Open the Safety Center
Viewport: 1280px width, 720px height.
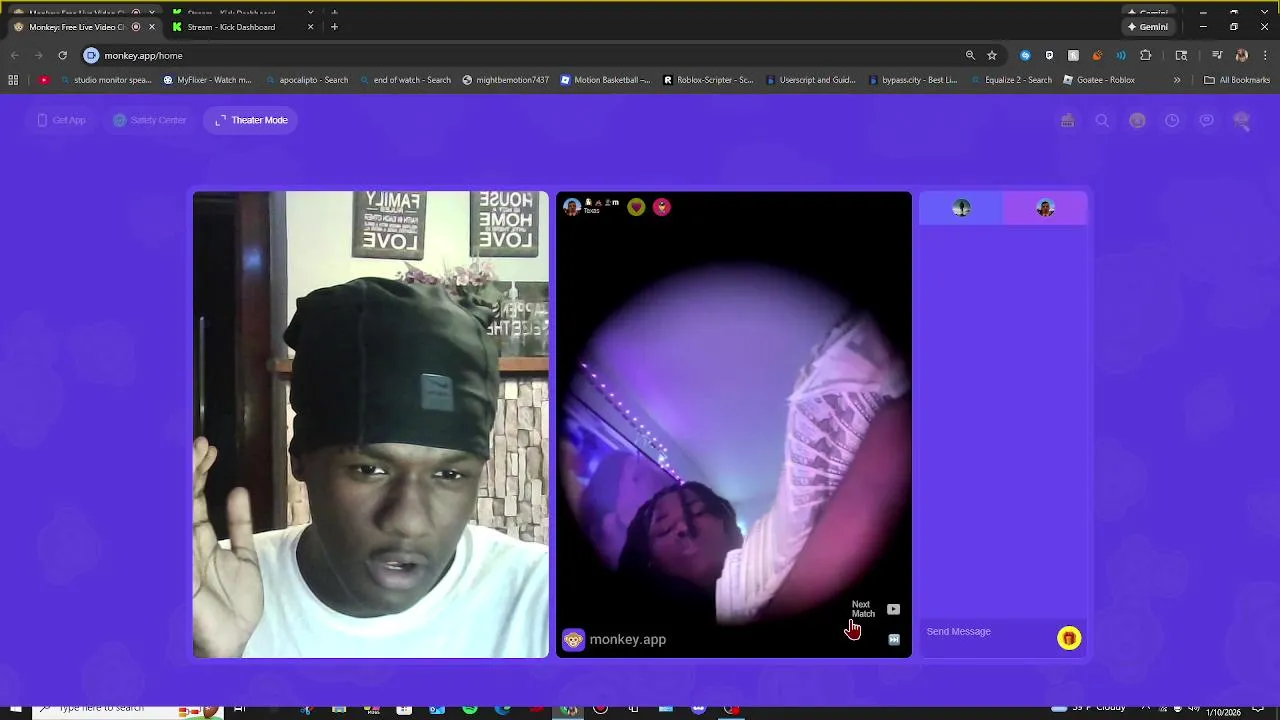pos(150,120)
